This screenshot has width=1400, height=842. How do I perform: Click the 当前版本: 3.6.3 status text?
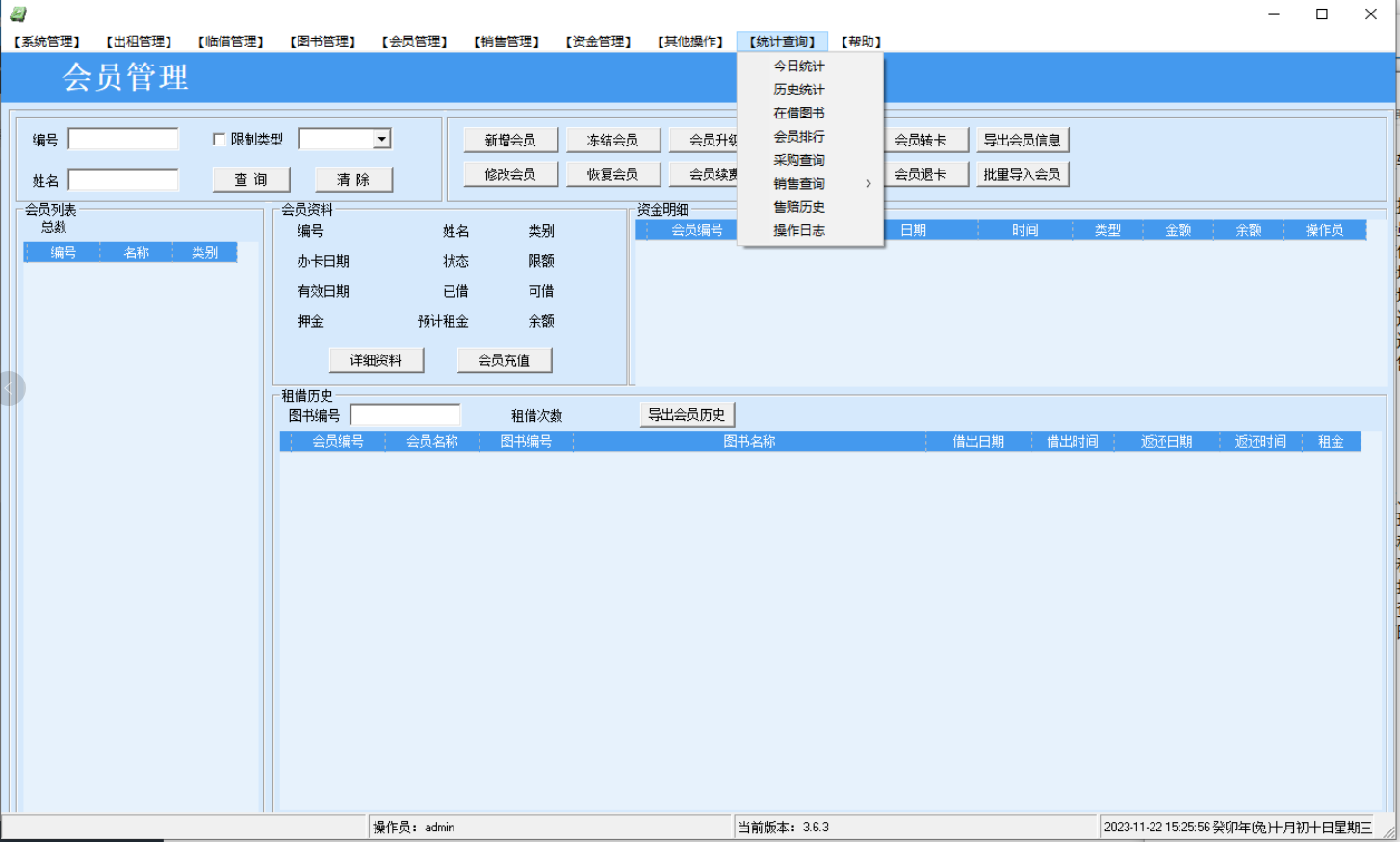[x=784, y=828]
